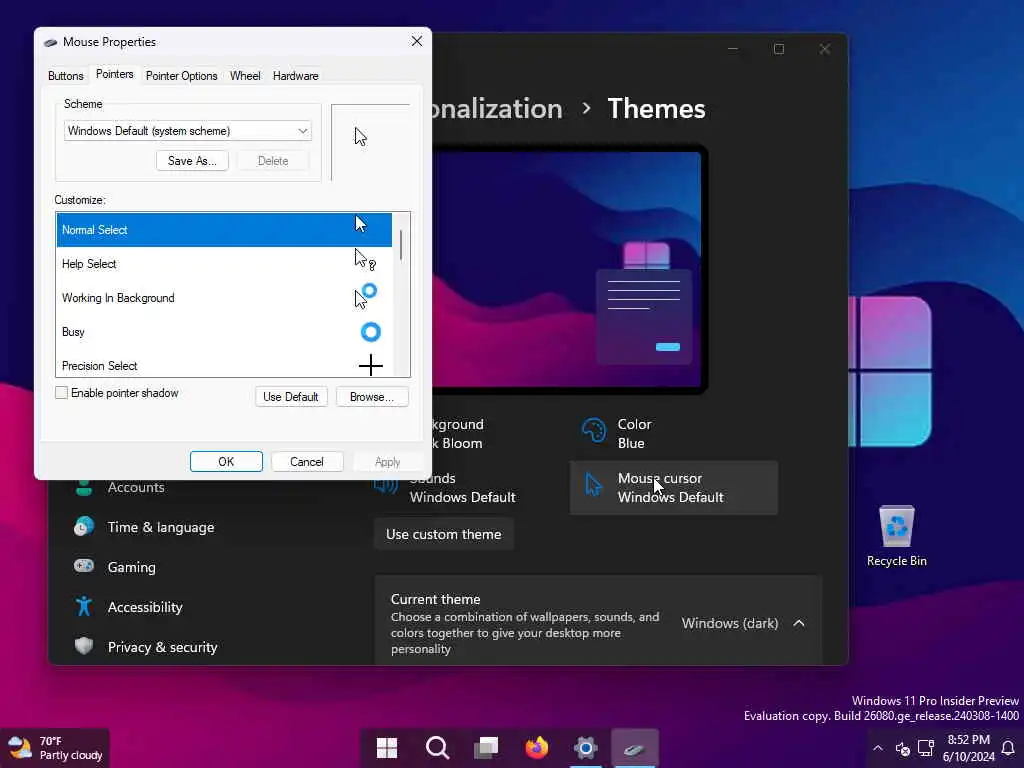1024x768 pixels.
Task: Open the pointer Scheme dropdown
Action: click(187, 131)
